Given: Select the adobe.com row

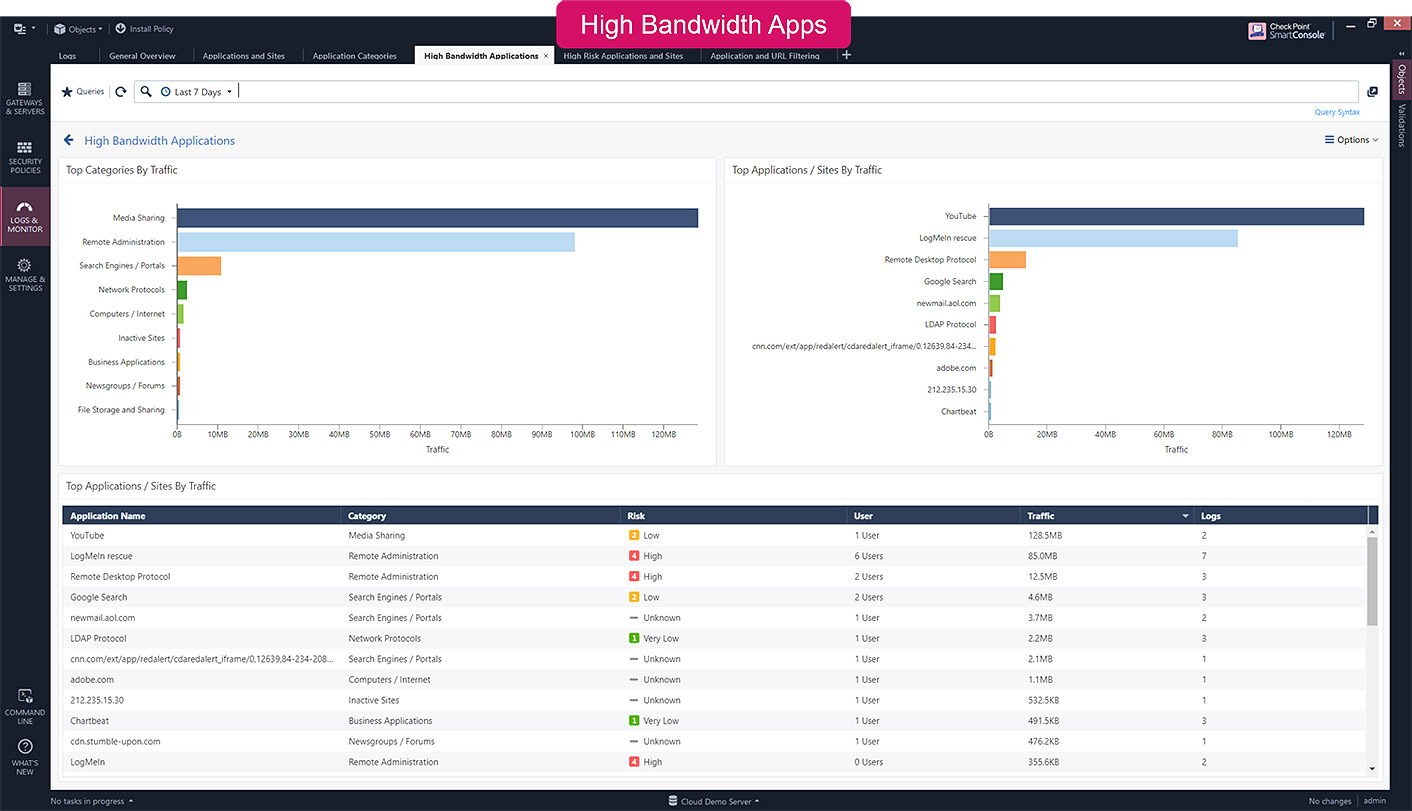Looking at the screenshot, I should click(715, 680).
